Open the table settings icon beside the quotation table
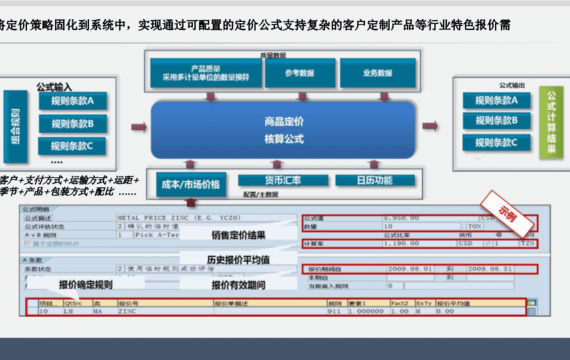The height and width of the screenshot is (360, 570). coord(531,303)
